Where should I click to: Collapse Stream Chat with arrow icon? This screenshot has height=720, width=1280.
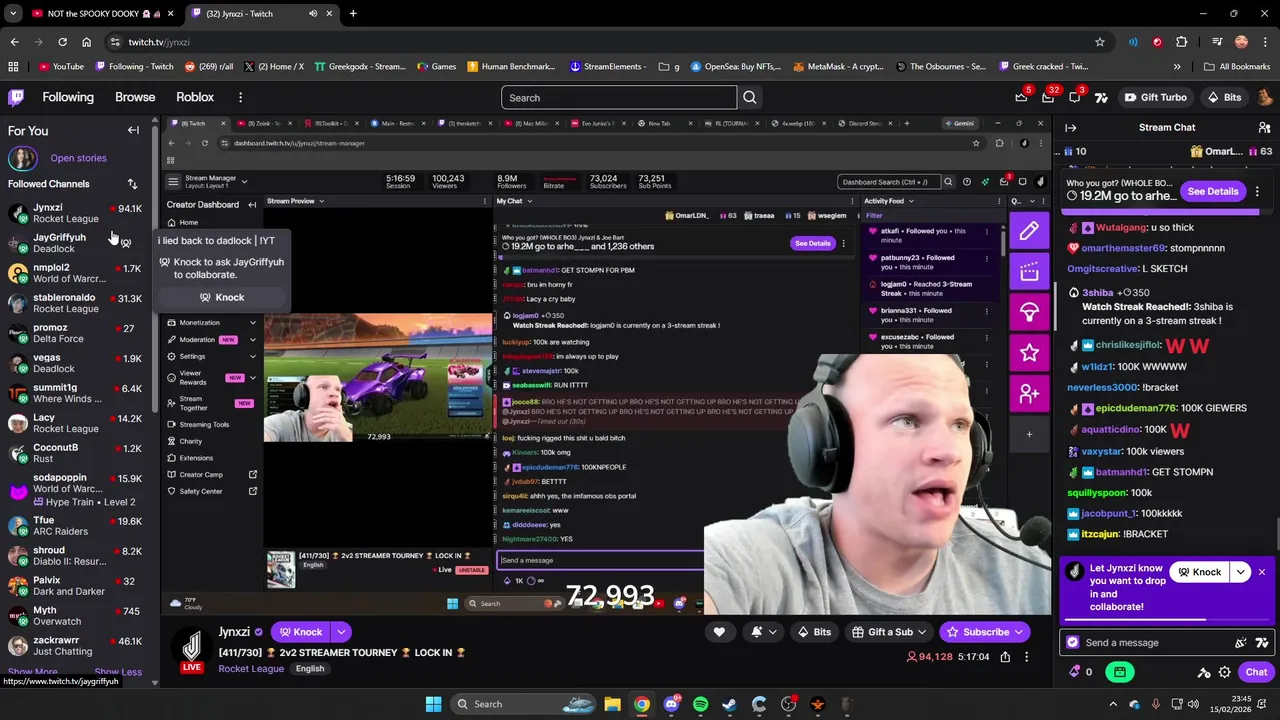point(1070,127)
